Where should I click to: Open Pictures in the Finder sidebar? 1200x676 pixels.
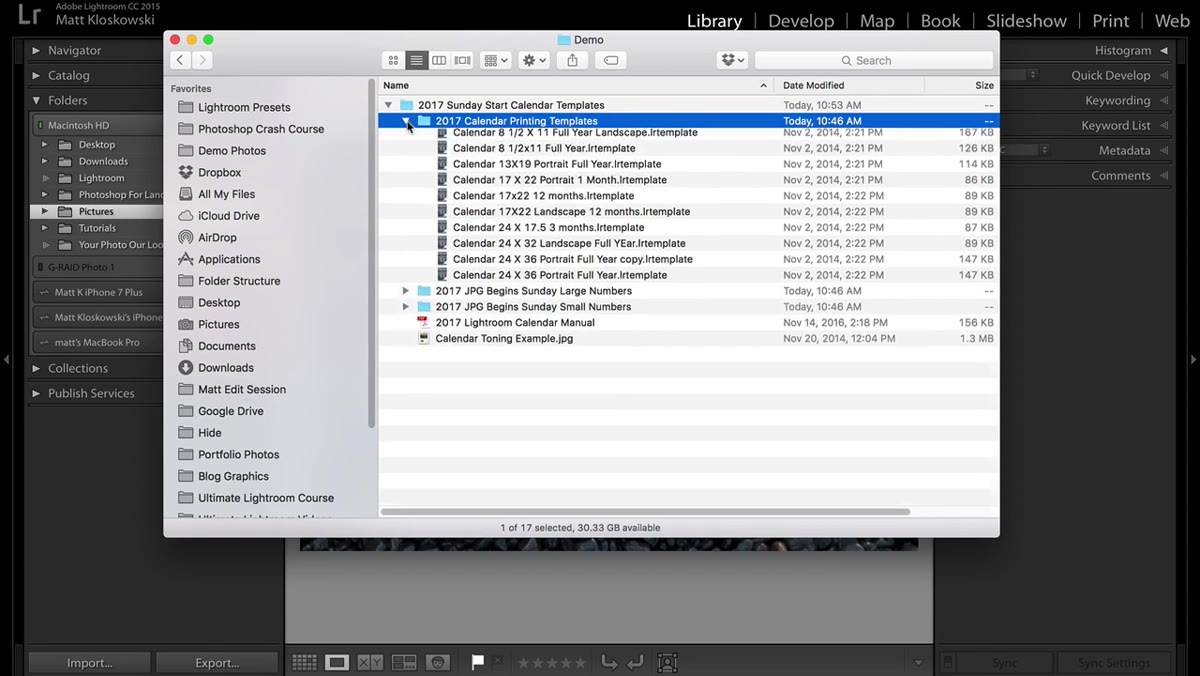click(x=218, y=324)
